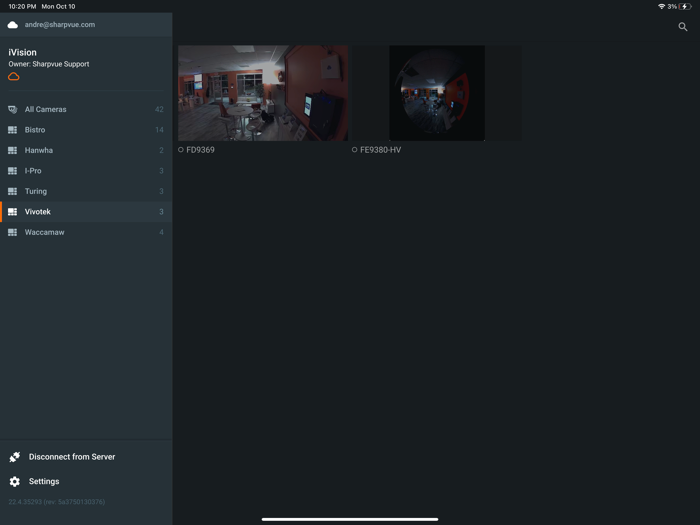700x525 pixels.
Task: Switch to the I-Pro layout
Action: [x=86, y=171]
